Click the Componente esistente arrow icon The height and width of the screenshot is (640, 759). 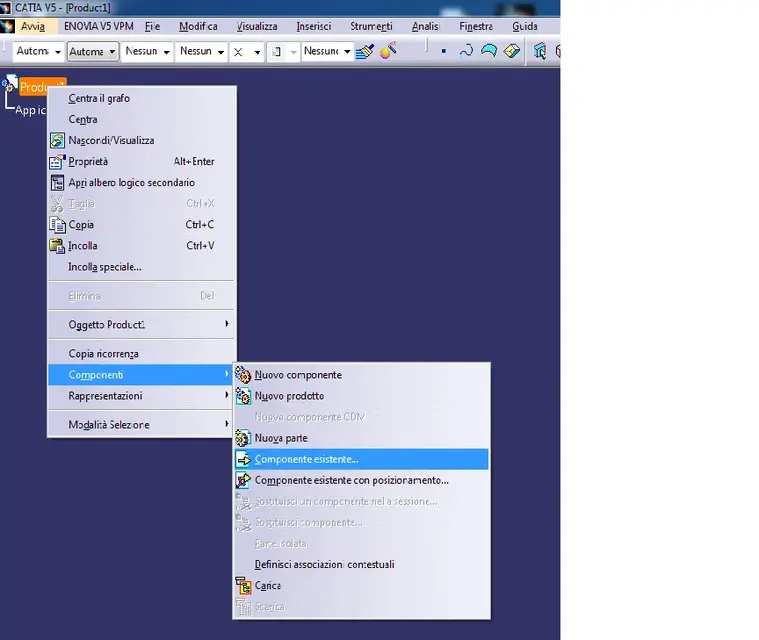pyautogui.click(x=243, y=459)
